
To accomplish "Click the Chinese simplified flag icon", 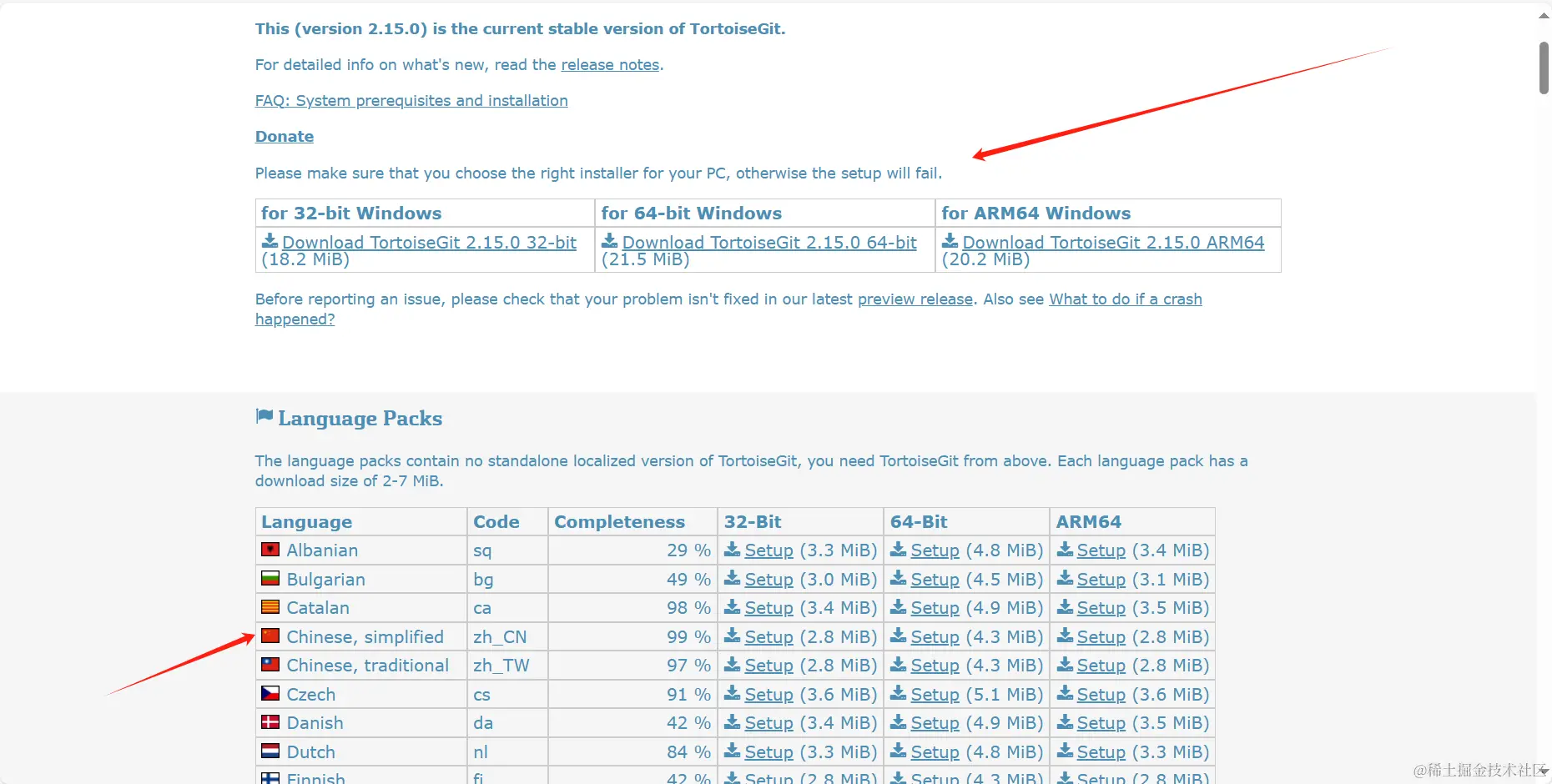I will pos(270,636).
